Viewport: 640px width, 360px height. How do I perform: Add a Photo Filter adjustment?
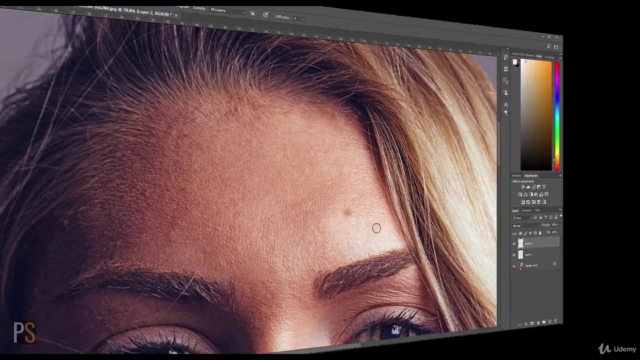(536, 194)
